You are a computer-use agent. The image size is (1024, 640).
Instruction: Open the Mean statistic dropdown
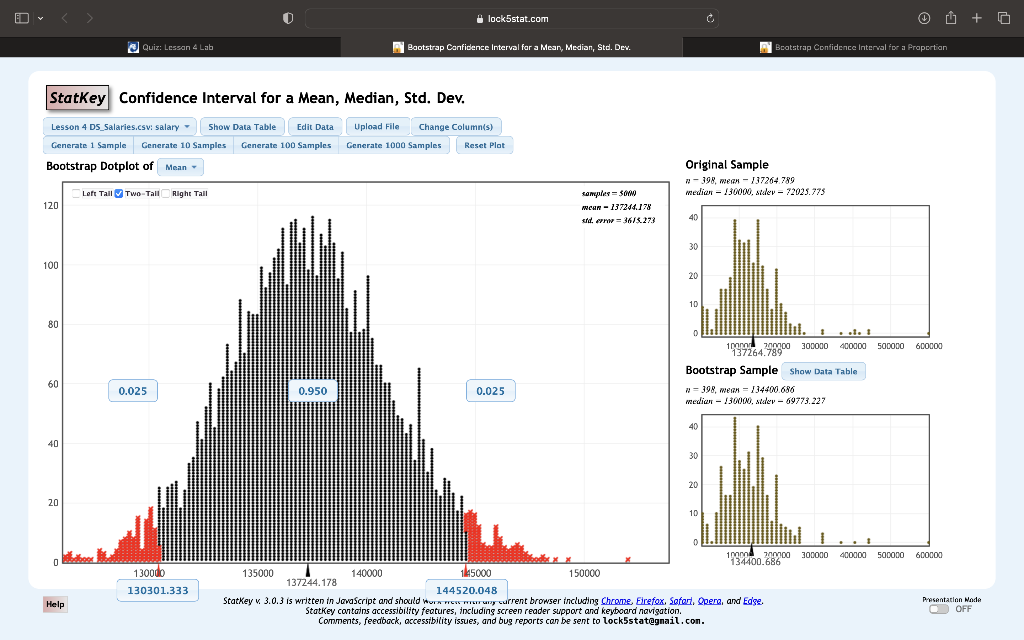point(178,166)
